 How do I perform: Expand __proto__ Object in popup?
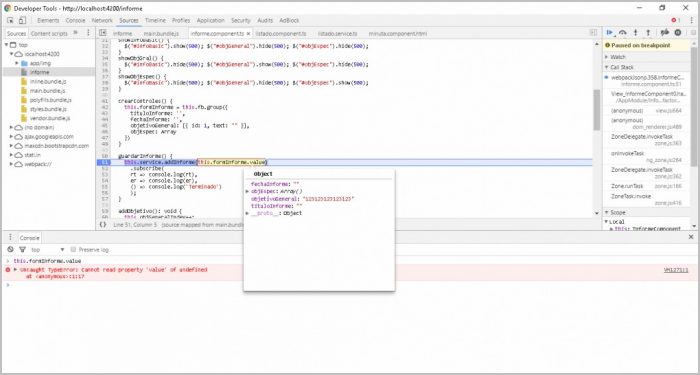click(247, 213)
